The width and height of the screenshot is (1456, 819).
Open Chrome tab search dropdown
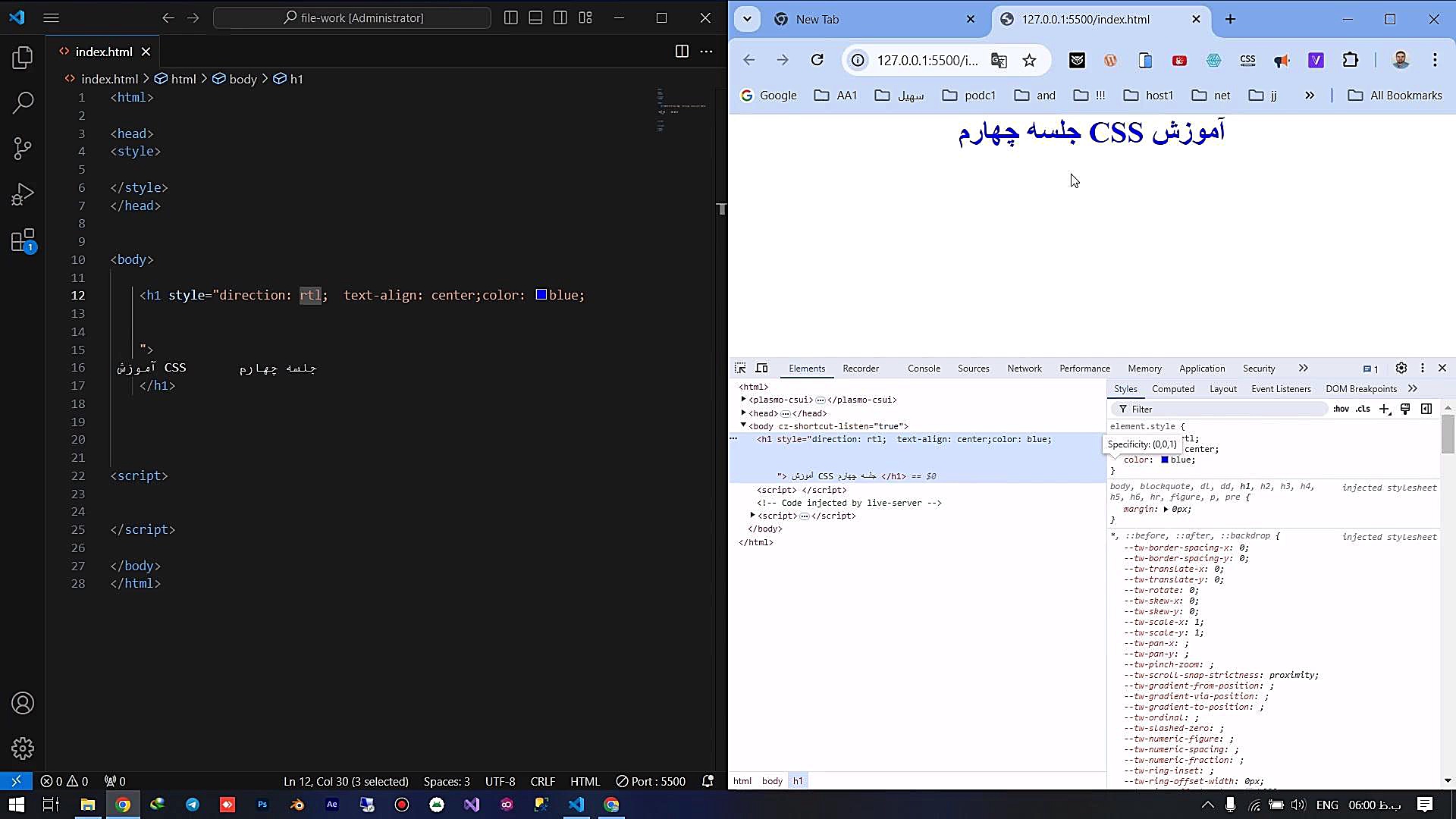[747, 19]
